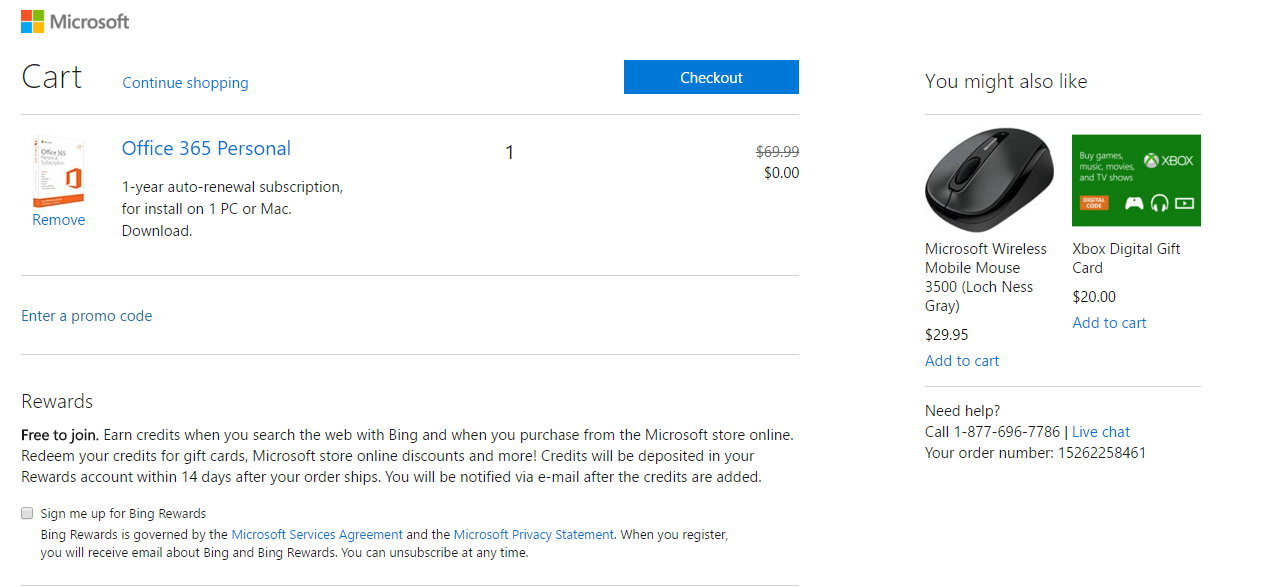Image resolution: width=1270 pixels, height=587 pixels.
Task: Click the Xbox Digital Gift Card image
Action: coord(1136,180)
